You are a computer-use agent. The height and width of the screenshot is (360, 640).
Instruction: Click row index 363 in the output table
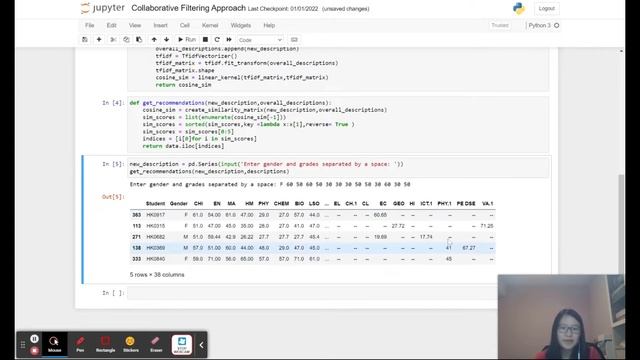point(136,215)
